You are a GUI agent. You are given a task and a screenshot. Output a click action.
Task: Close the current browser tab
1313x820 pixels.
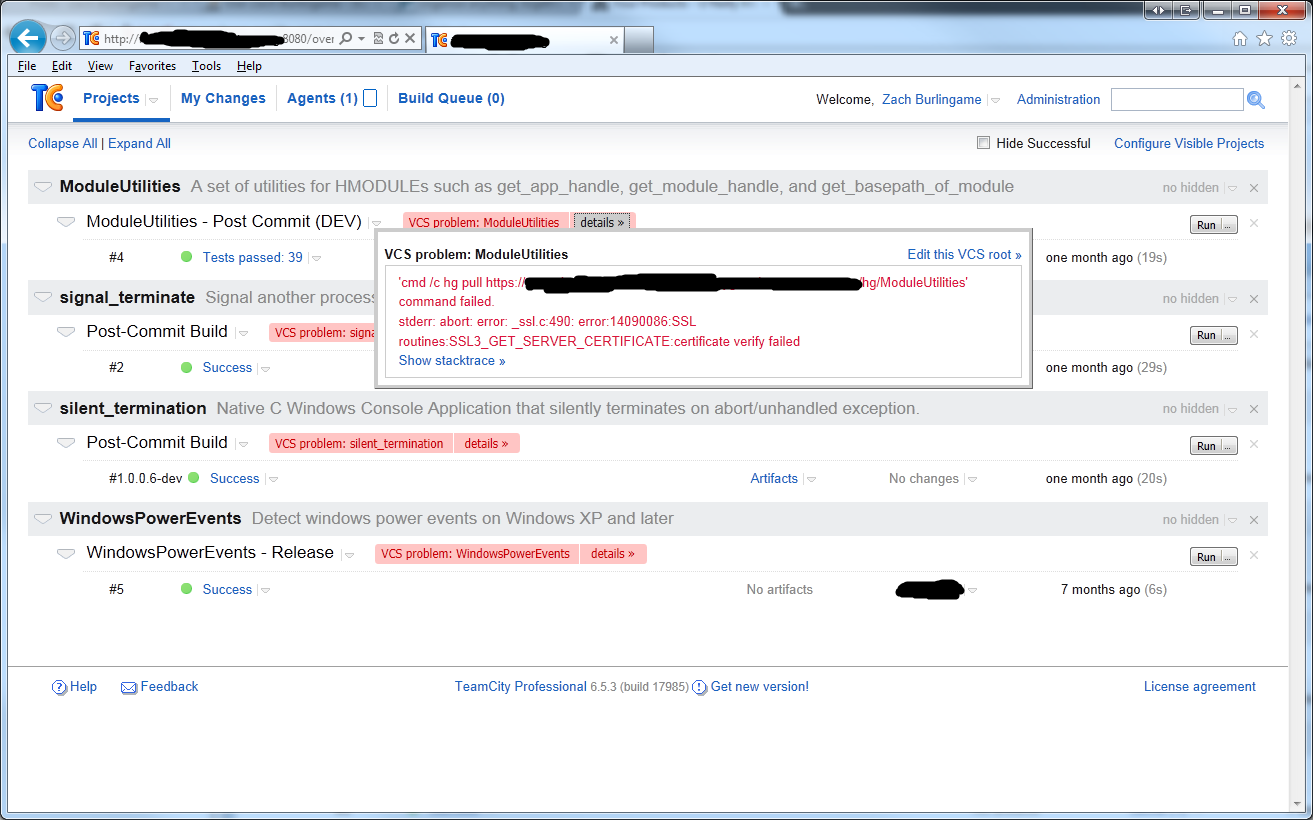point(613,40)
